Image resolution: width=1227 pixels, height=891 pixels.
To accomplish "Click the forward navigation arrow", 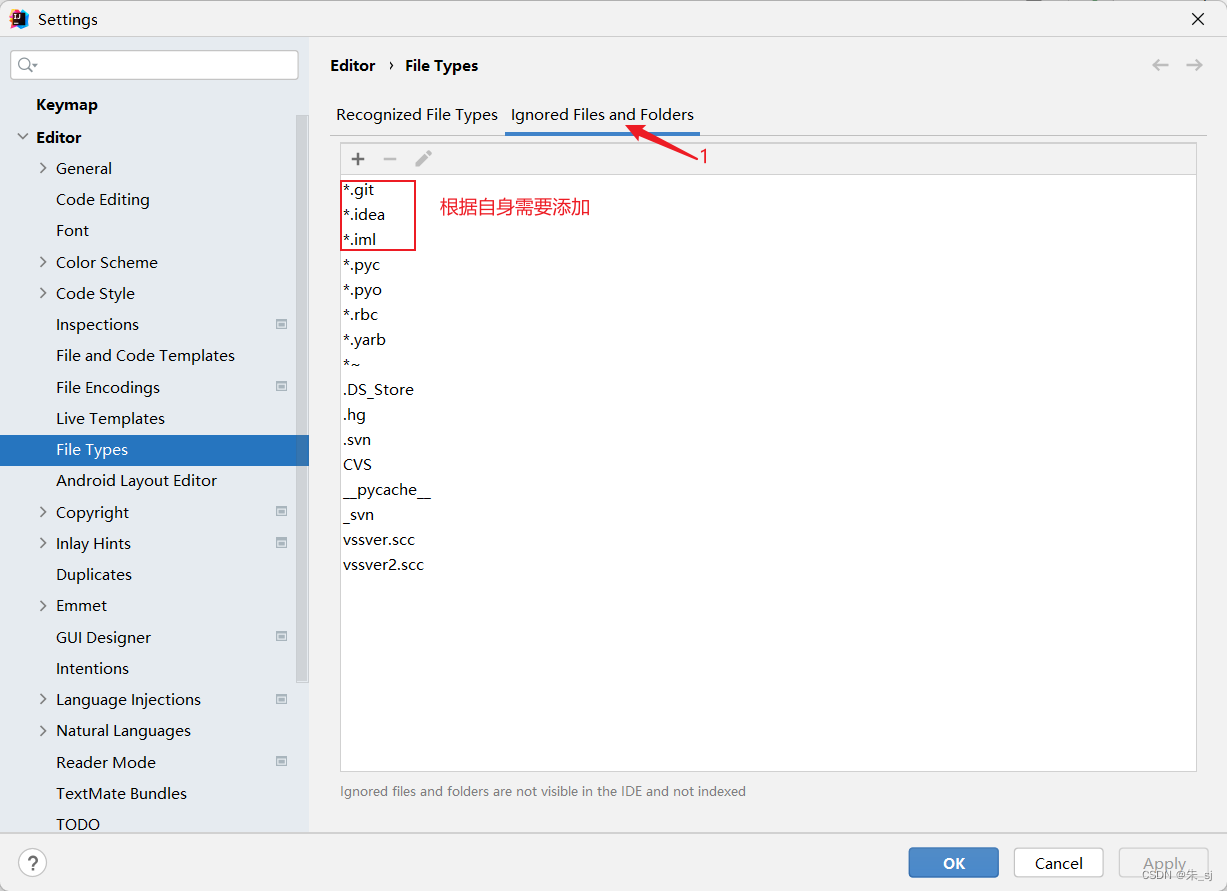I will pos(1194,64).
